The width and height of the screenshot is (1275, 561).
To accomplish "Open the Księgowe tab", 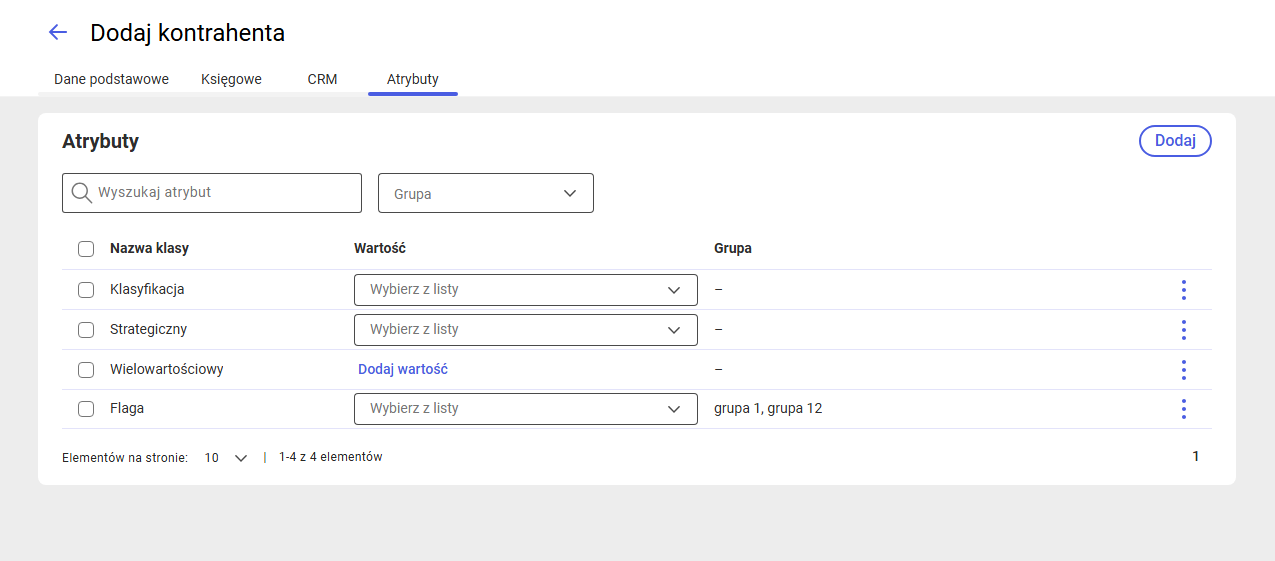I will [231, 79].
